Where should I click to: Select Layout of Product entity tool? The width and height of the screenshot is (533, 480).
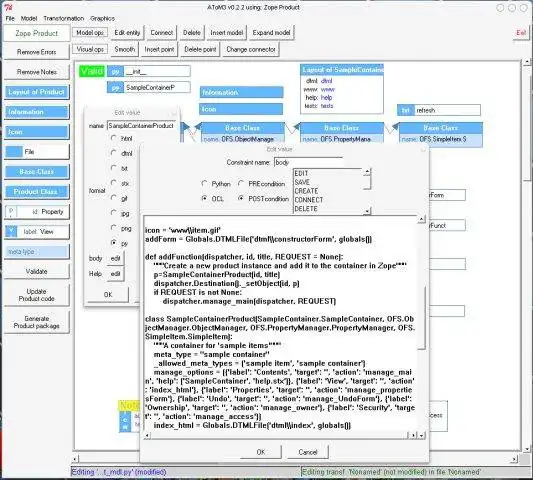[x=36, y=92]
